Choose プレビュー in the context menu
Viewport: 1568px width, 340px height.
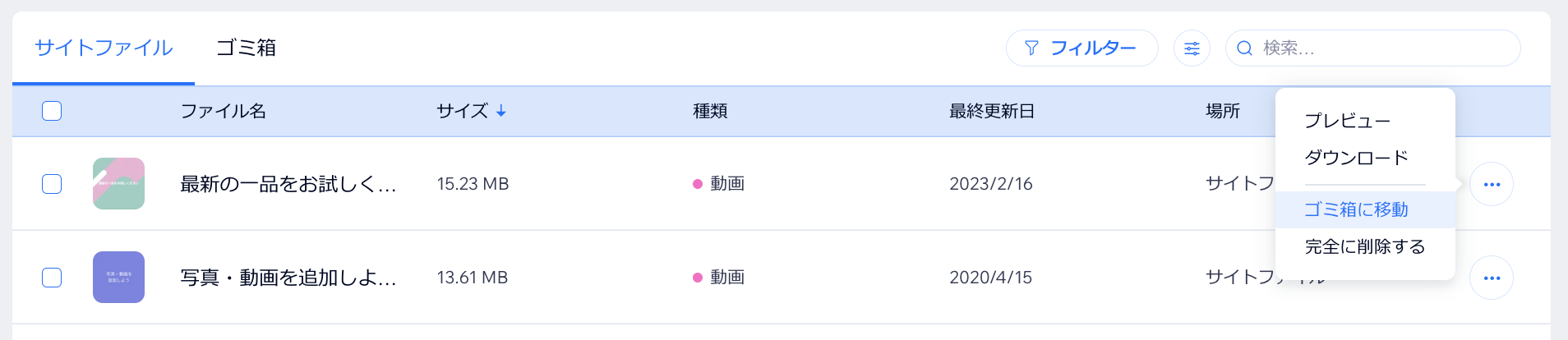[1347, 121]
